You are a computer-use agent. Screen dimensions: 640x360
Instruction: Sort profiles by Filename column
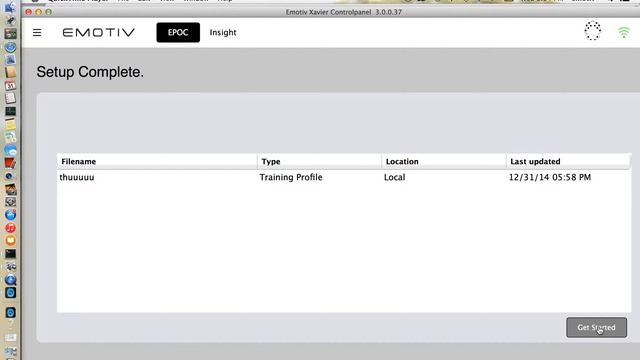point(157,162)
